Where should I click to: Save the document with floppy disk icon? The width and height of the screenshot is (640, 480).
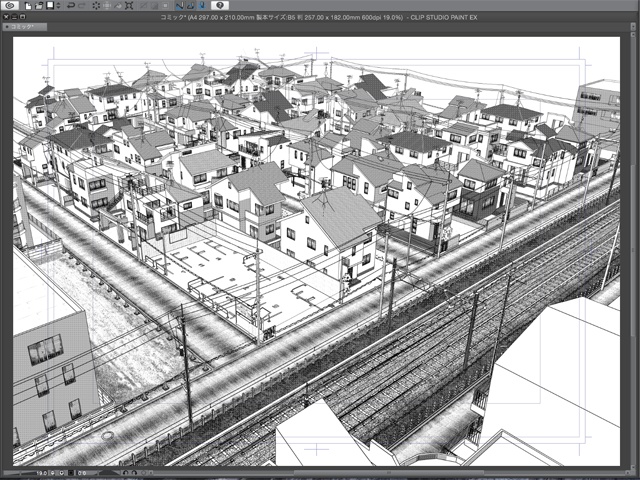click(x=50, y=6)
